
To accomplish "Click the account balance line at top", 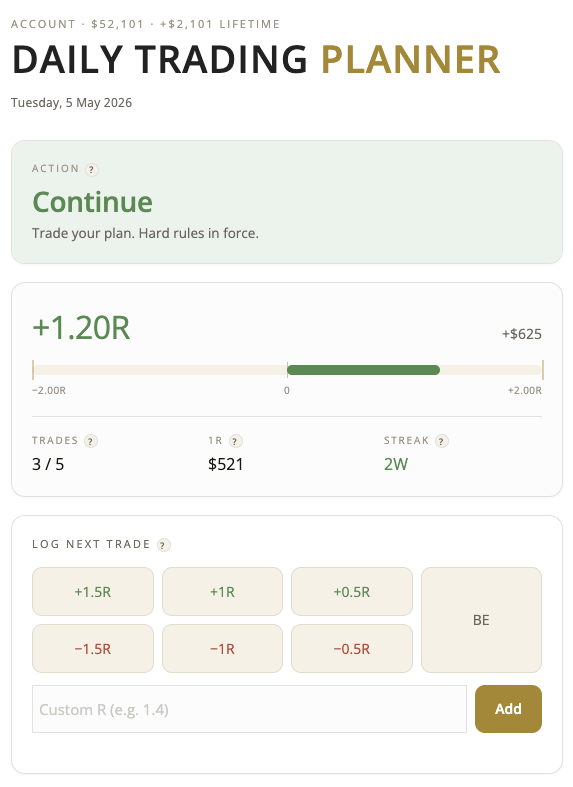I will tap(146, 24).
